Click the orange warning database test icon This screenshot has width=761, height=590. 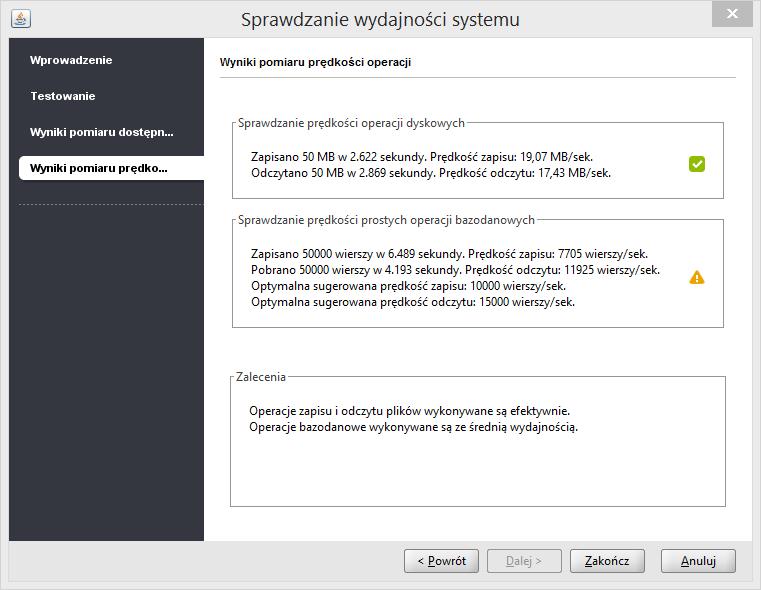pos(696,277)
